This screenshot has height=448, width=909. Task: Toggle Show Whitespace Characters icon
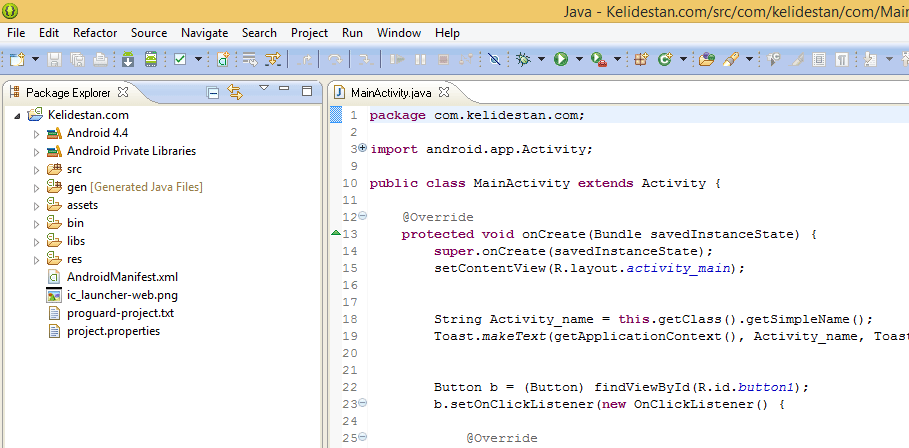click(842, 59)
